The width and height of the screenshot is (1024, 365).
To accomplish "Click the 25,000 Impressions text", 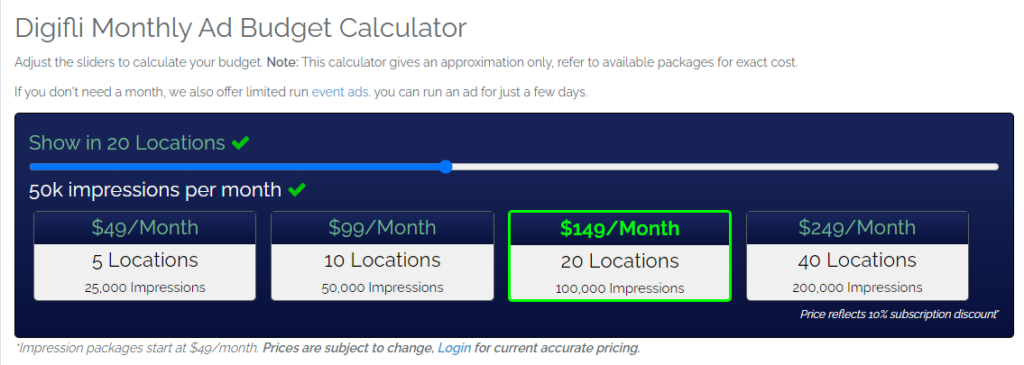I will (x=145, y=287).
